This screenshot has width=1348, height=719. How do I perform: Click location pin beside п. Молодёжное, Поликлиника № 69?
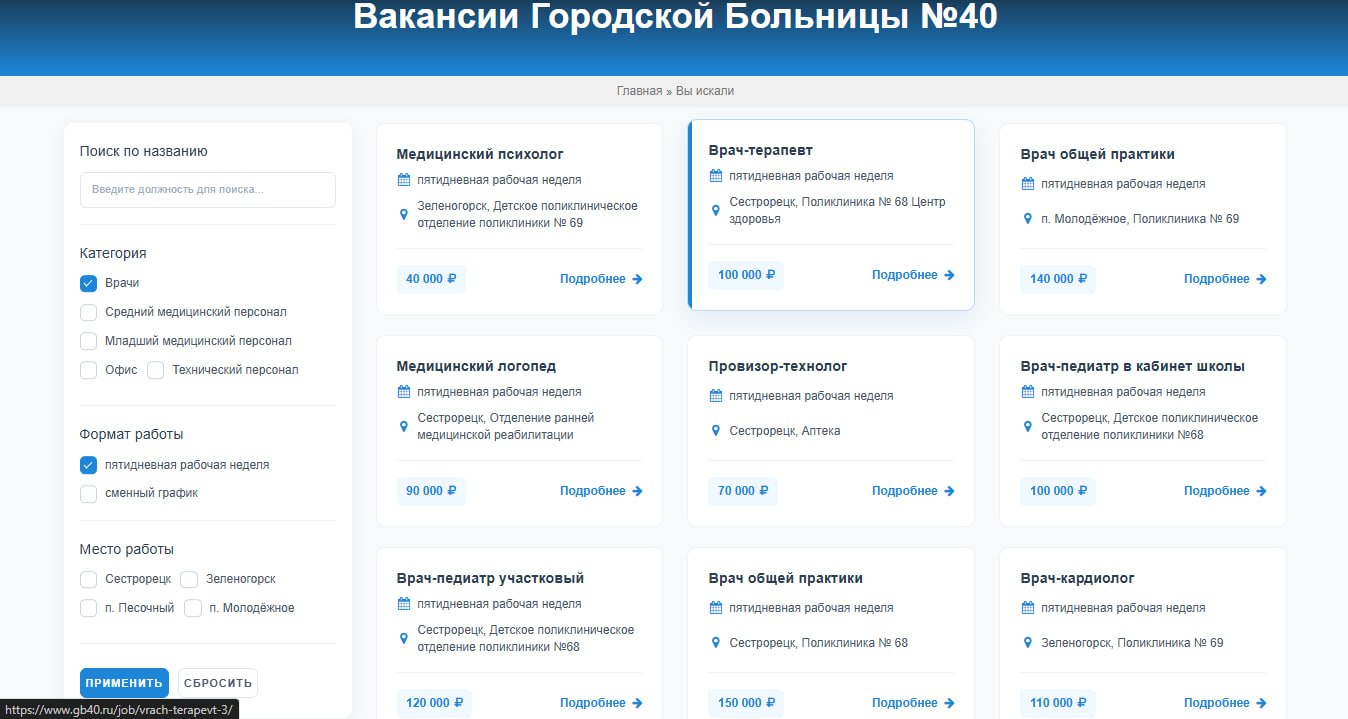[1028, 219]
